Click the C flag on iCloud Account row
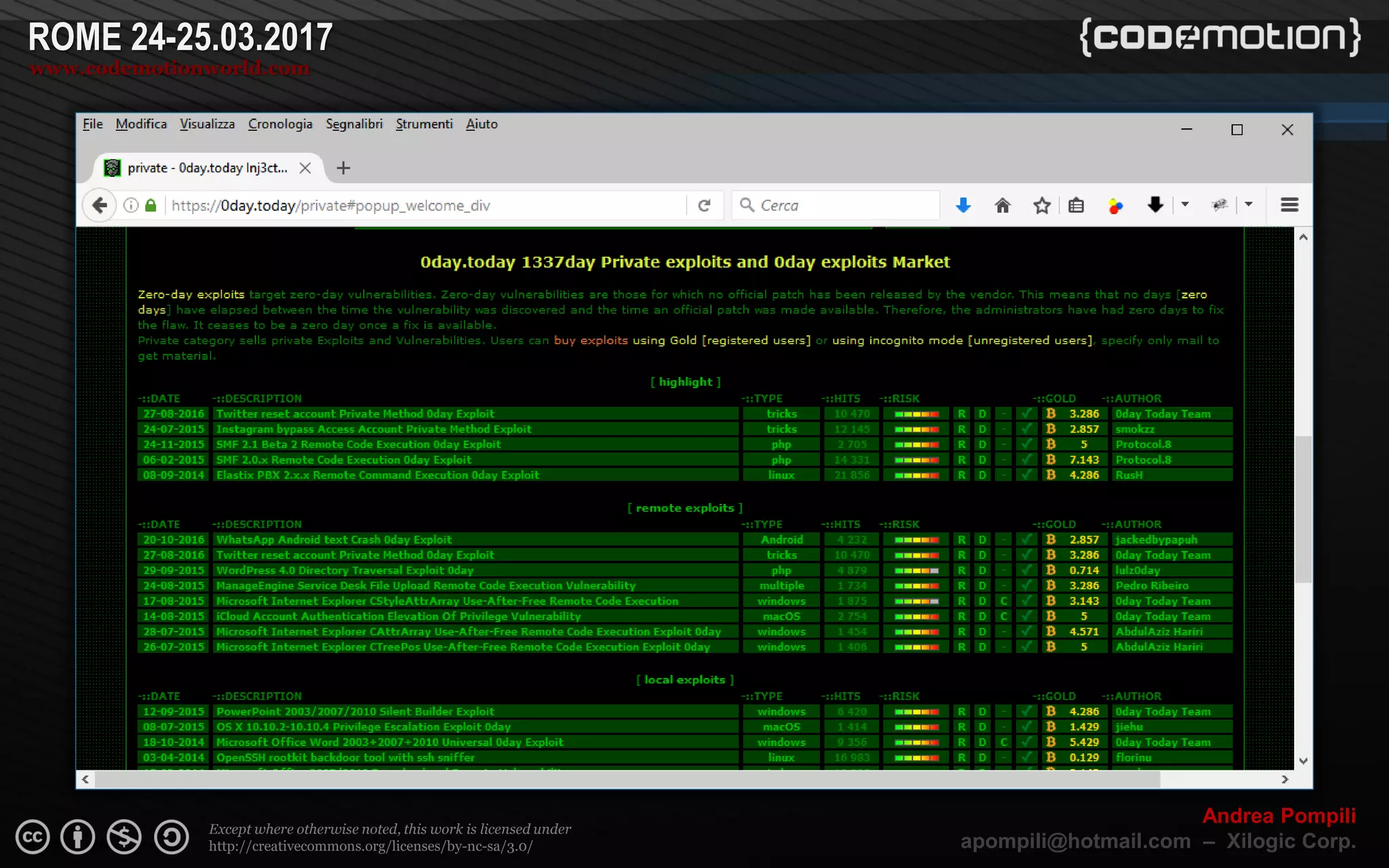 [1004, 616]
